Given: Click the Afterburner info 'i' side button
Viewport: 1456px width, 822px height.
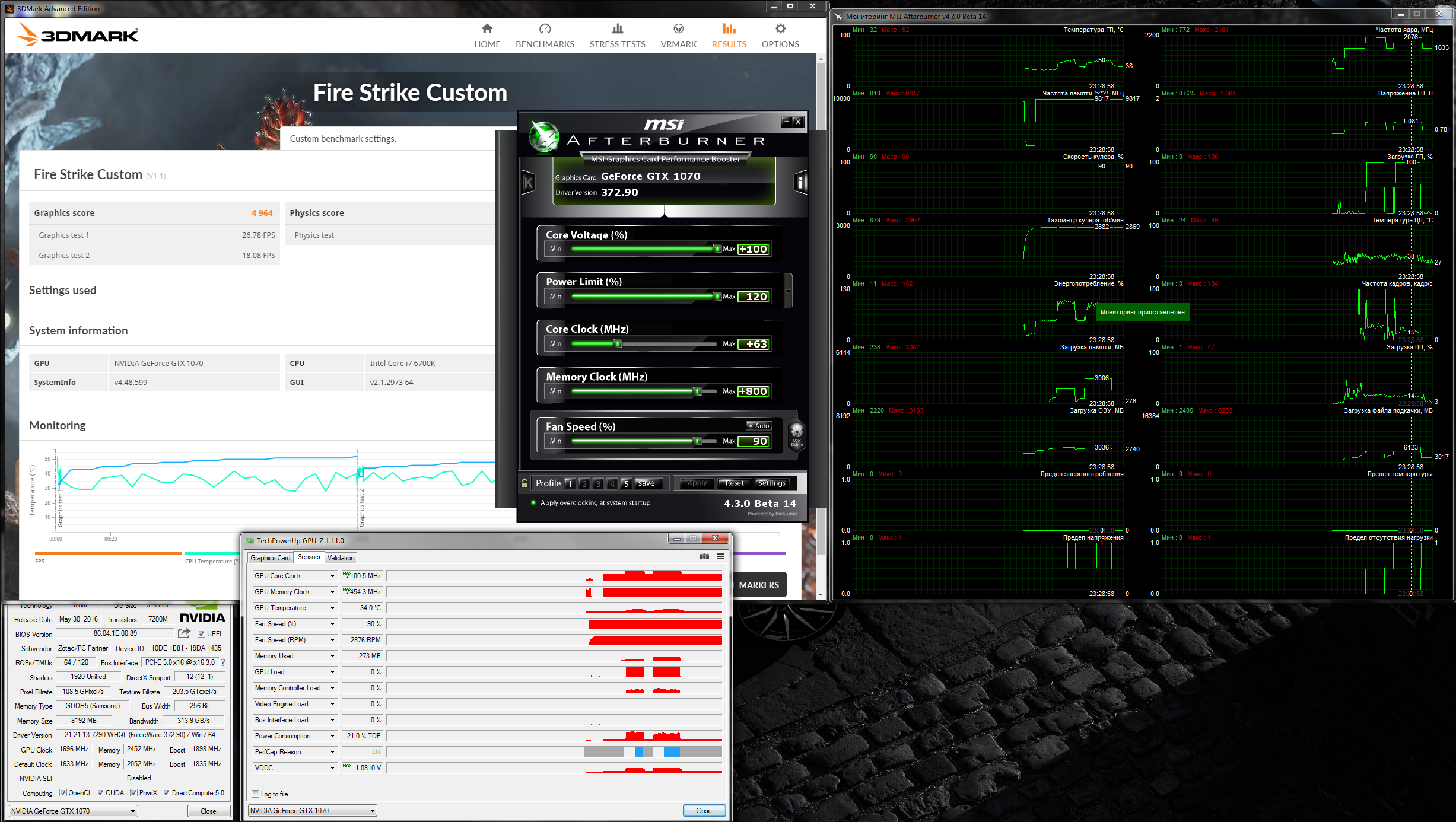Looking at the screenshot, I should pyautogui.click(x=800, y=182).
